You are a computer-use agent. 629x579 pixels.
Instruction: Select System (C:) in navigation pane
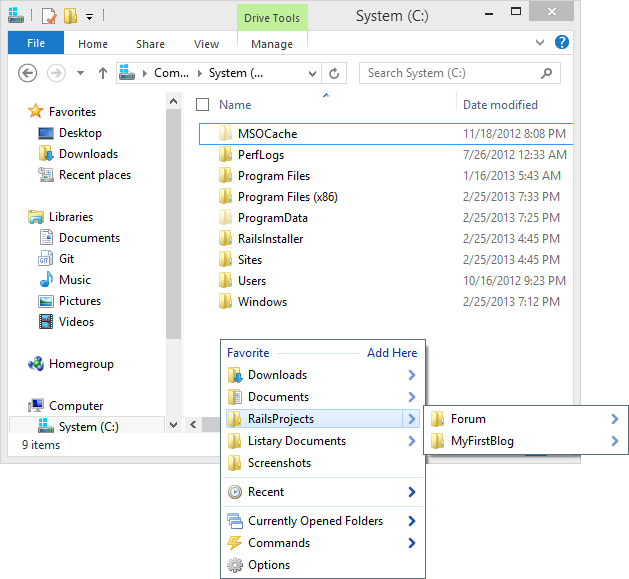87,426
